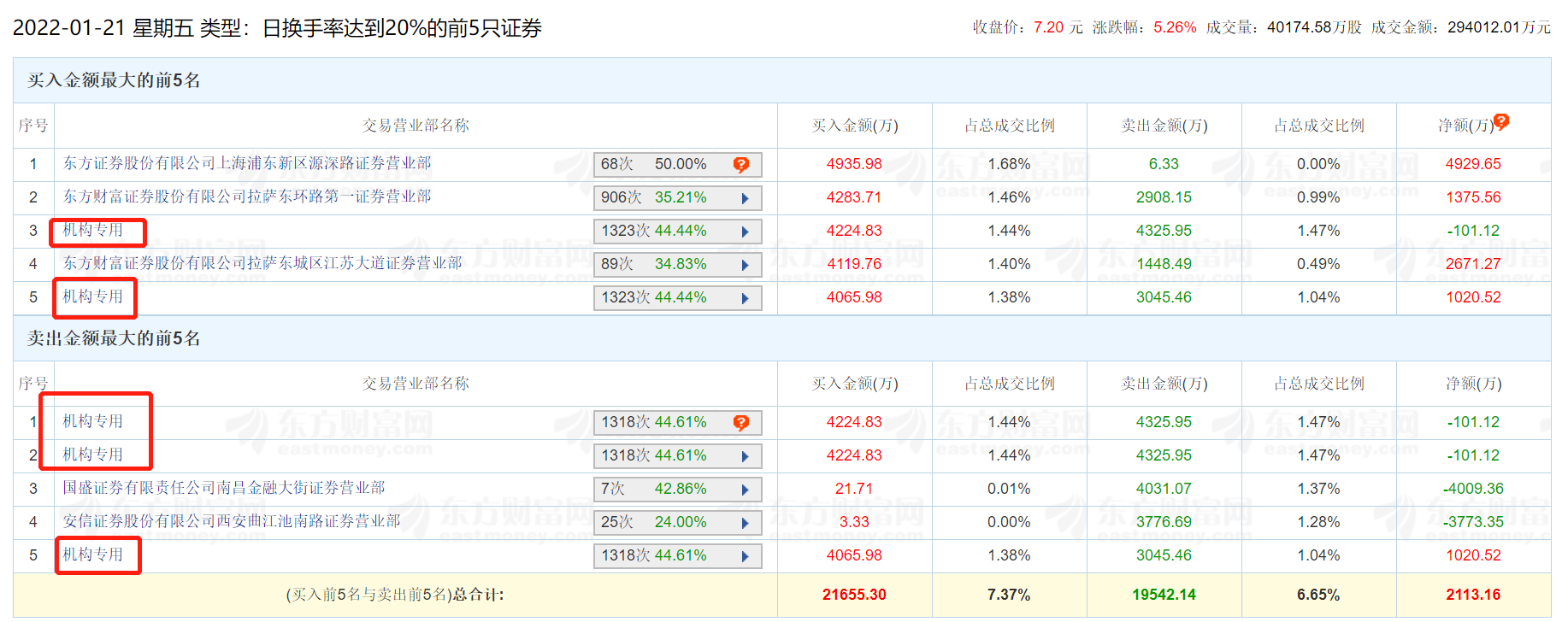Click the help icon beside 68次 50.00%
This screenshot has height=622, width=1568.
741,165
